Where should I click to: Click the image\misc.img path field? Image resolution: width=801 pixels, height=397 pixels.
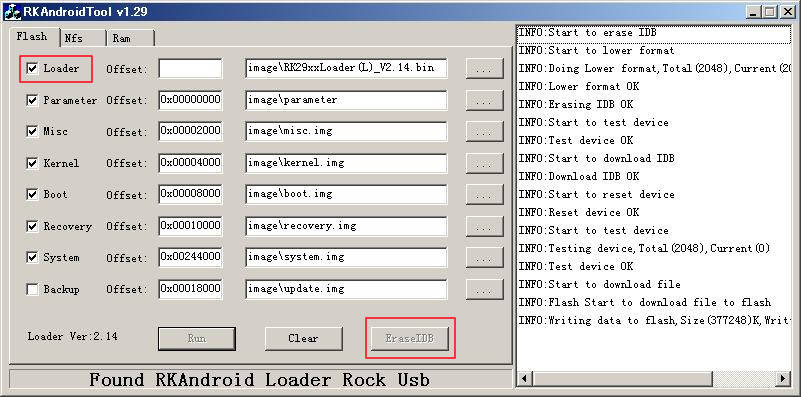[x=346, y=132]
